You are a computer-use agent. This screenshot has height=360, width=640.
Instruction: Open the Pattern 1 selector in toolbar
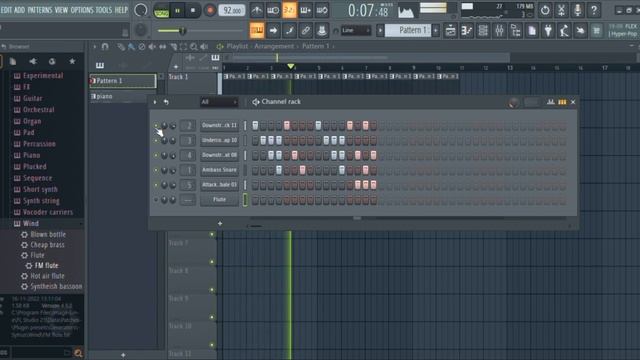tap(408, 30)
